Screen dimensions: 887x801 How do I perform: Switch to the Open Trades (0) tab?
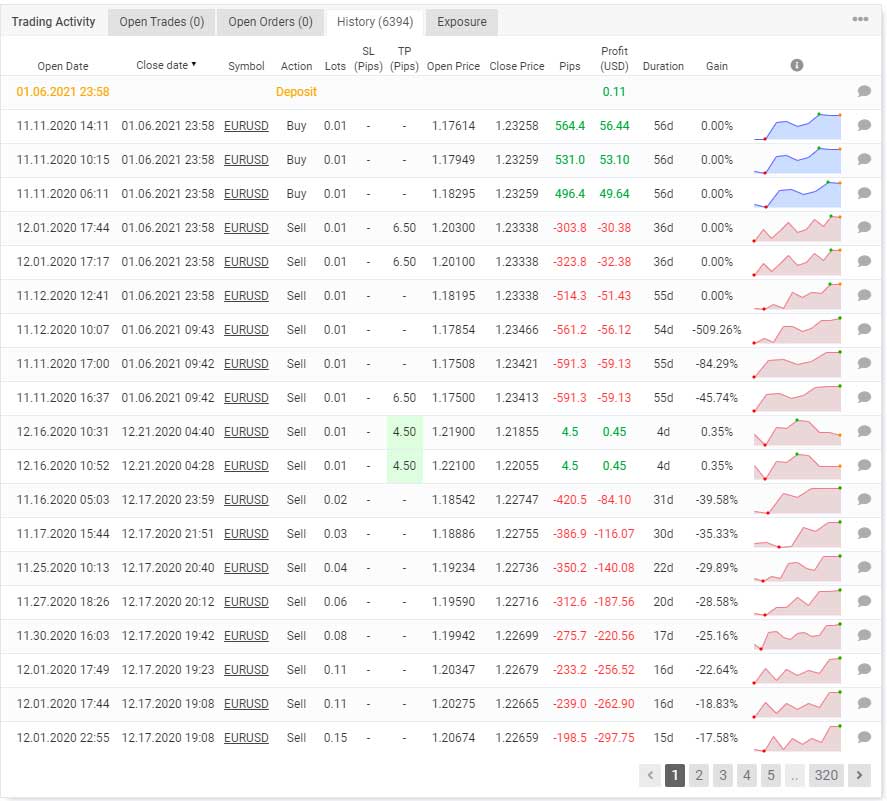(161, 21)
